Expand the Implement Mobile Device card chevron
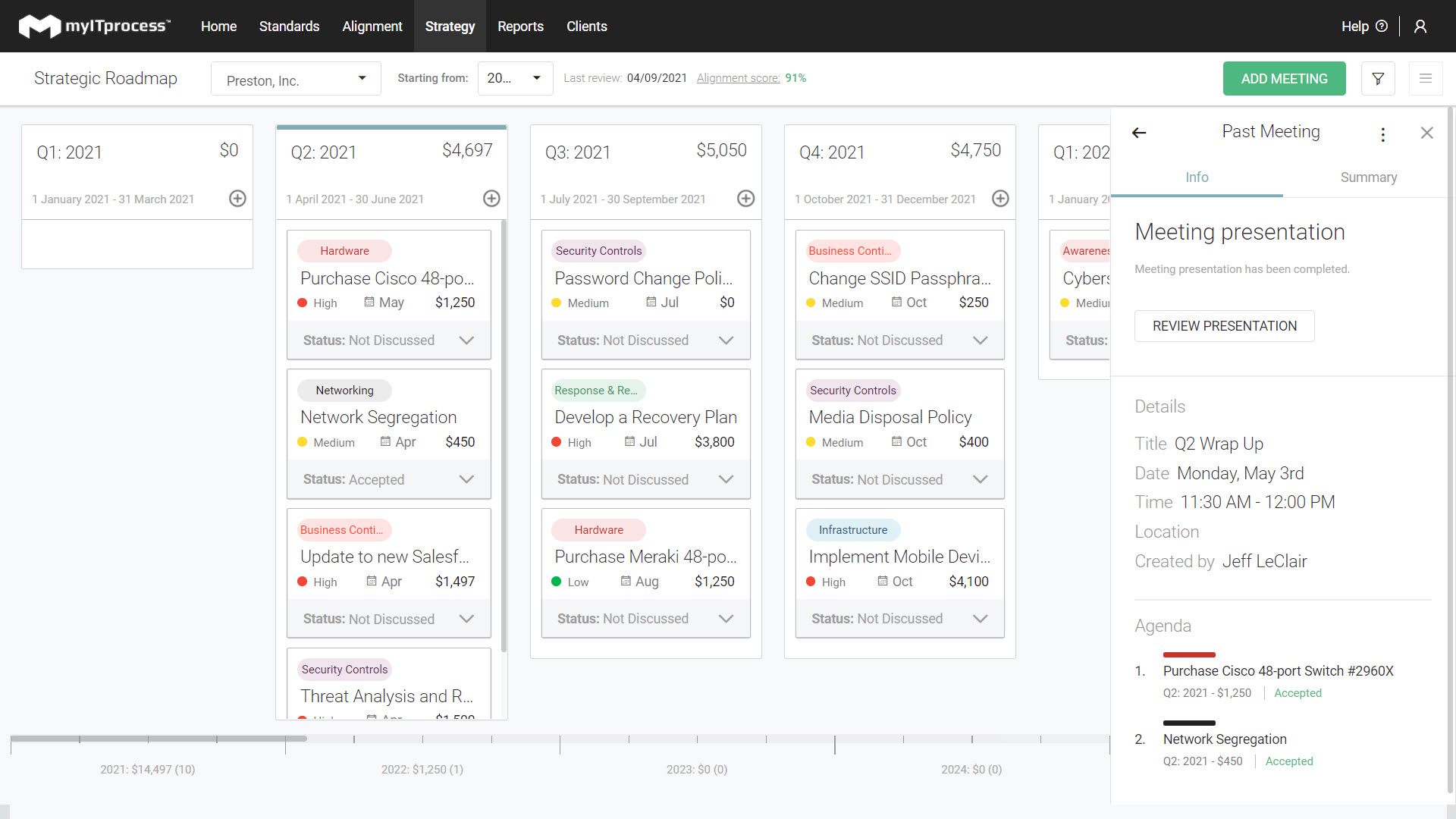 click(x=983, y=619)
